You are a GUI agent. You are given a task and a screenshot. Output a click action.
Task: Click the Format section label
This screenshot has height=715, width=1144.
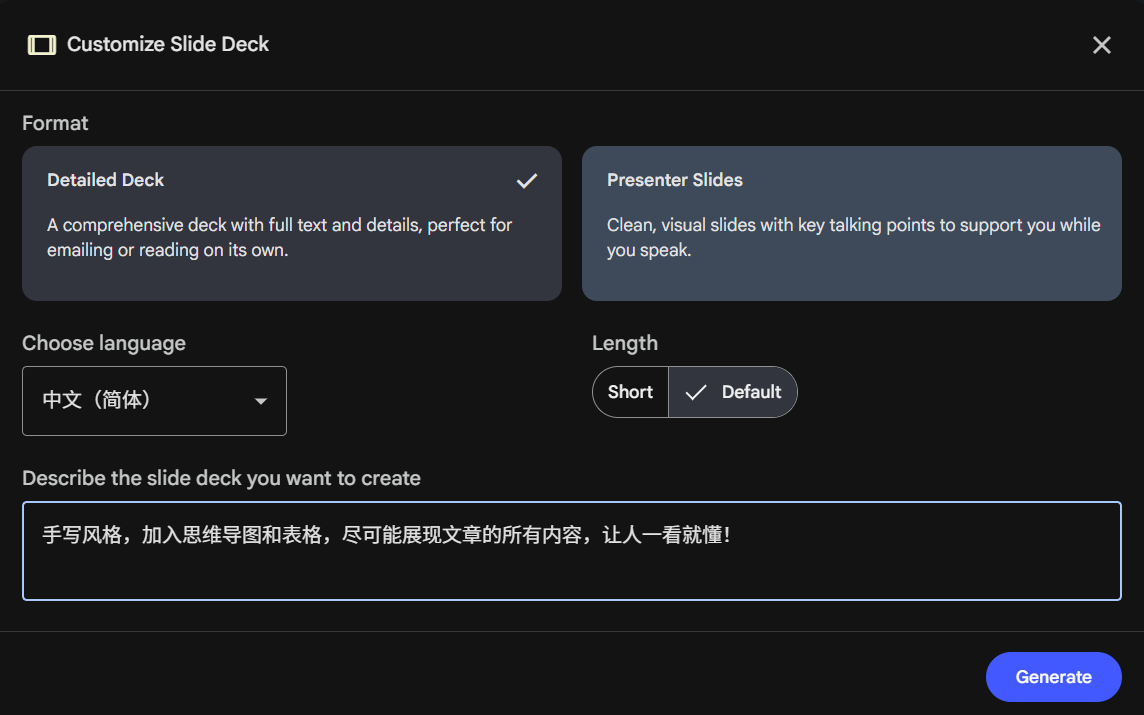[x=55, y=123]
